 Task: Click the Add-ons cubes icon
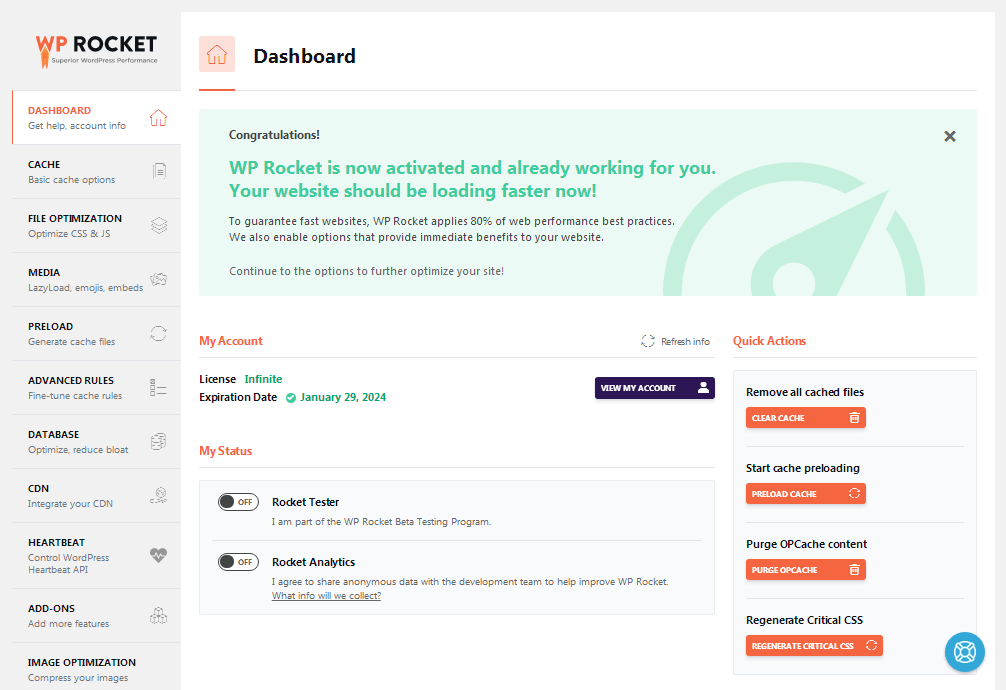pyautogui.click(x=158, y=616)
